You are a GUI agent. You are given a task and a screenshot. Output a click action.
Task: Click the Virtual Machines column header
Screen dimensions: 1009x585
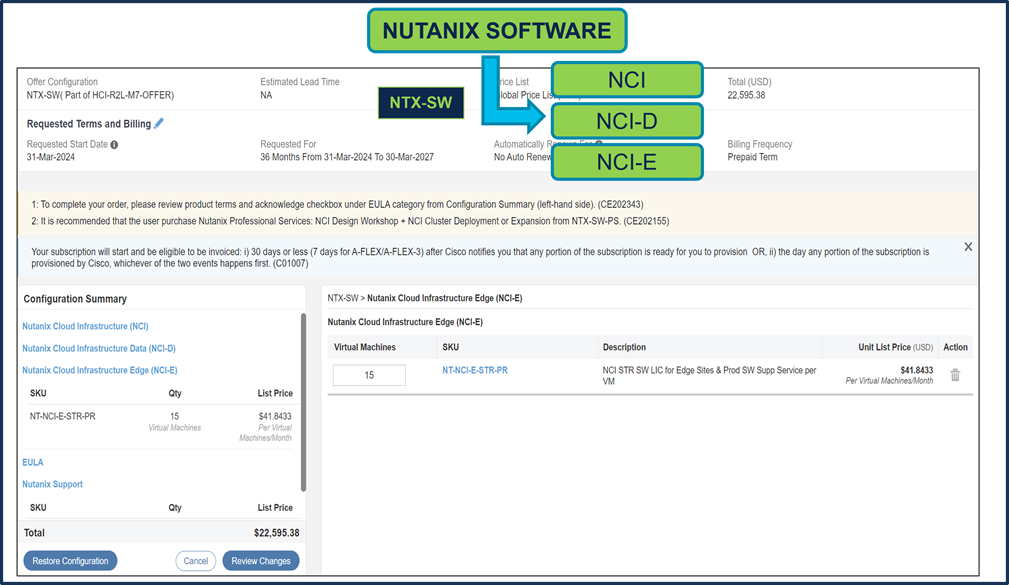(x=364, y=347)
